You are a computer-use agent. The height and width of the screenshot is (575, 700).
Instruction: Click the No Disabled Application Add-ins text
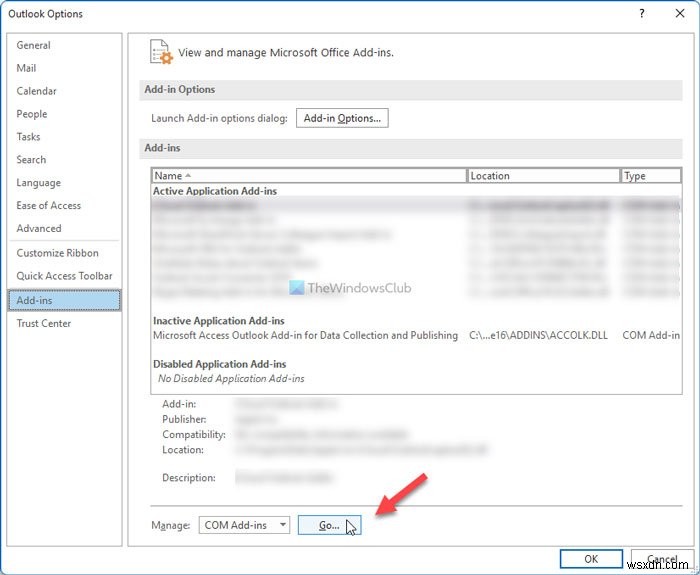click(x=231, y=379)
